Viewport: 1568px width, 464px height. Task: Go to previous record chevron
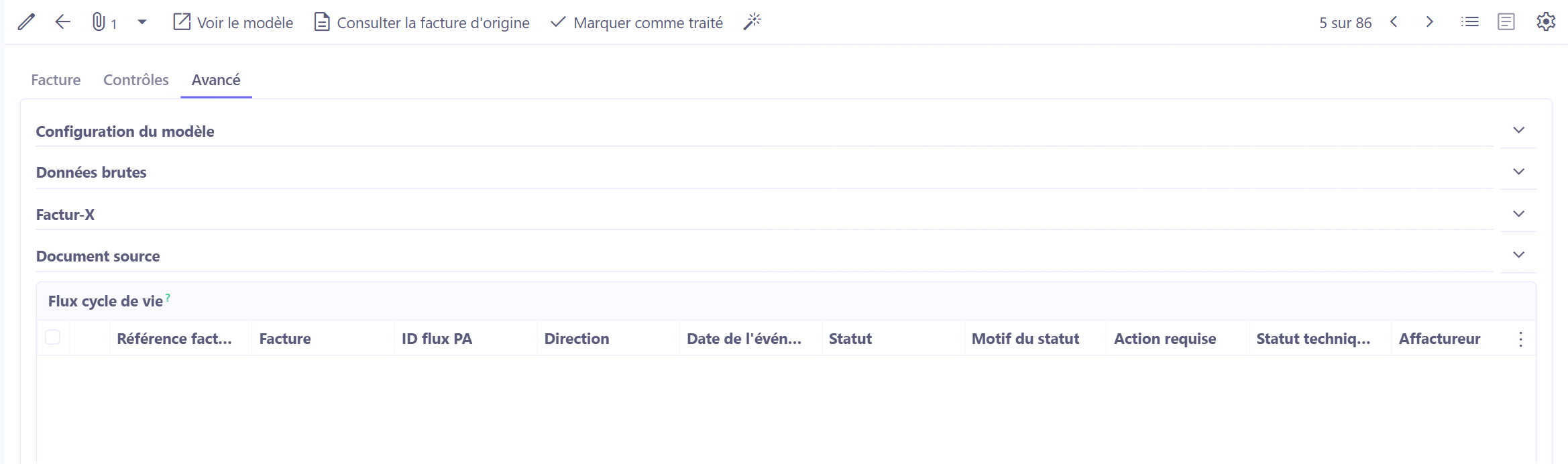pos(1394,22)
